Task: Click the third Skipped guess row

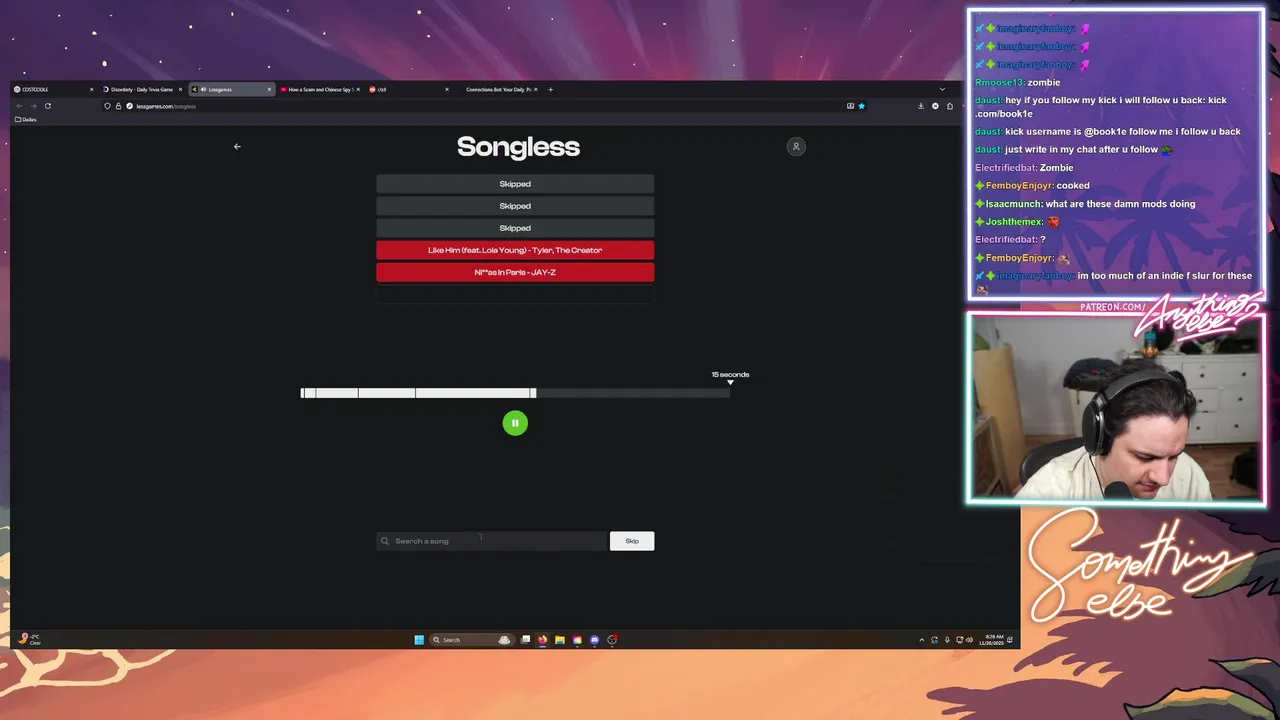Action: point(515,228)
